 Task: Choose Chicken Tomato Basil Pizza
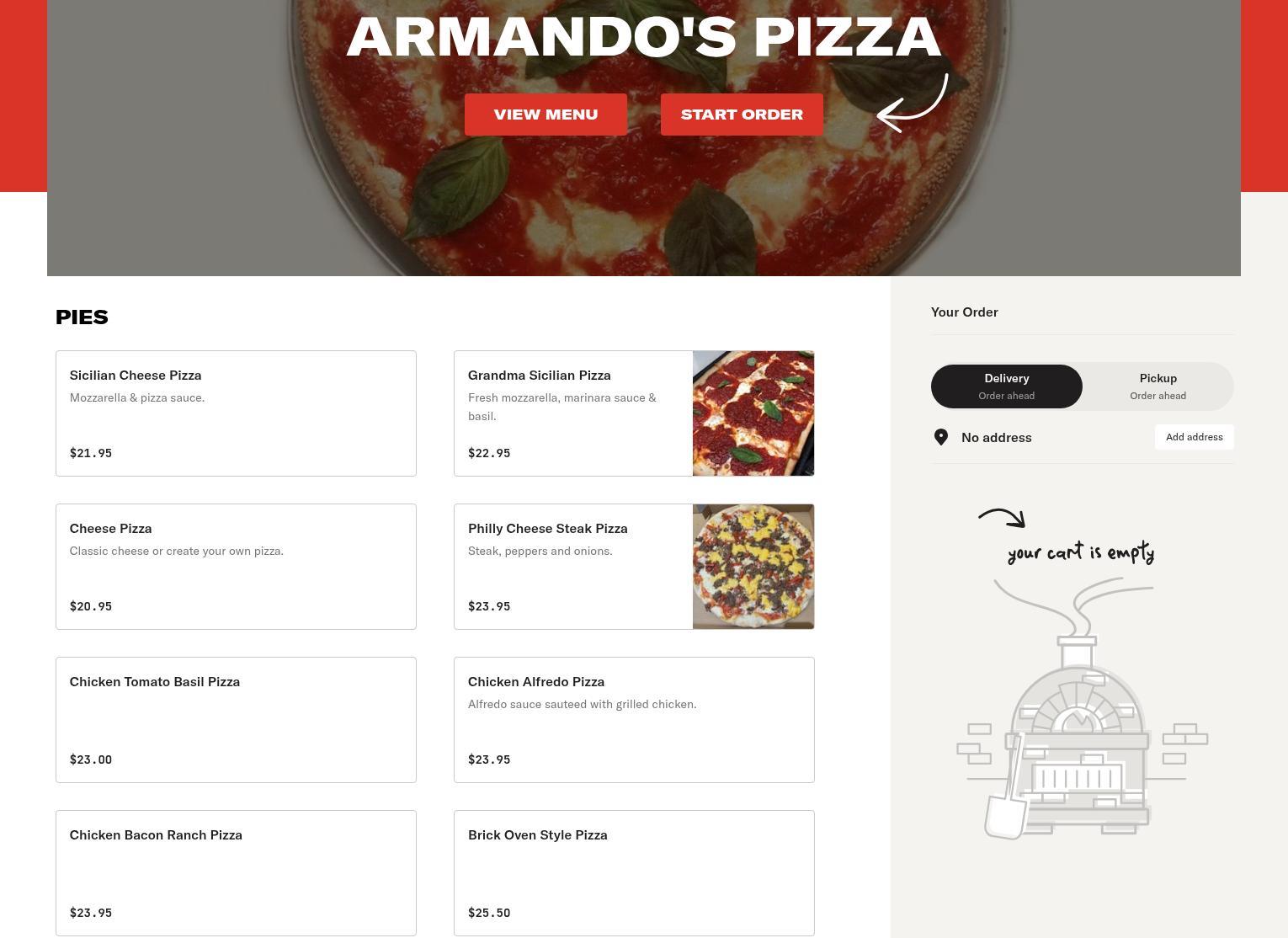pyautogui.click(x=236, y=720)
